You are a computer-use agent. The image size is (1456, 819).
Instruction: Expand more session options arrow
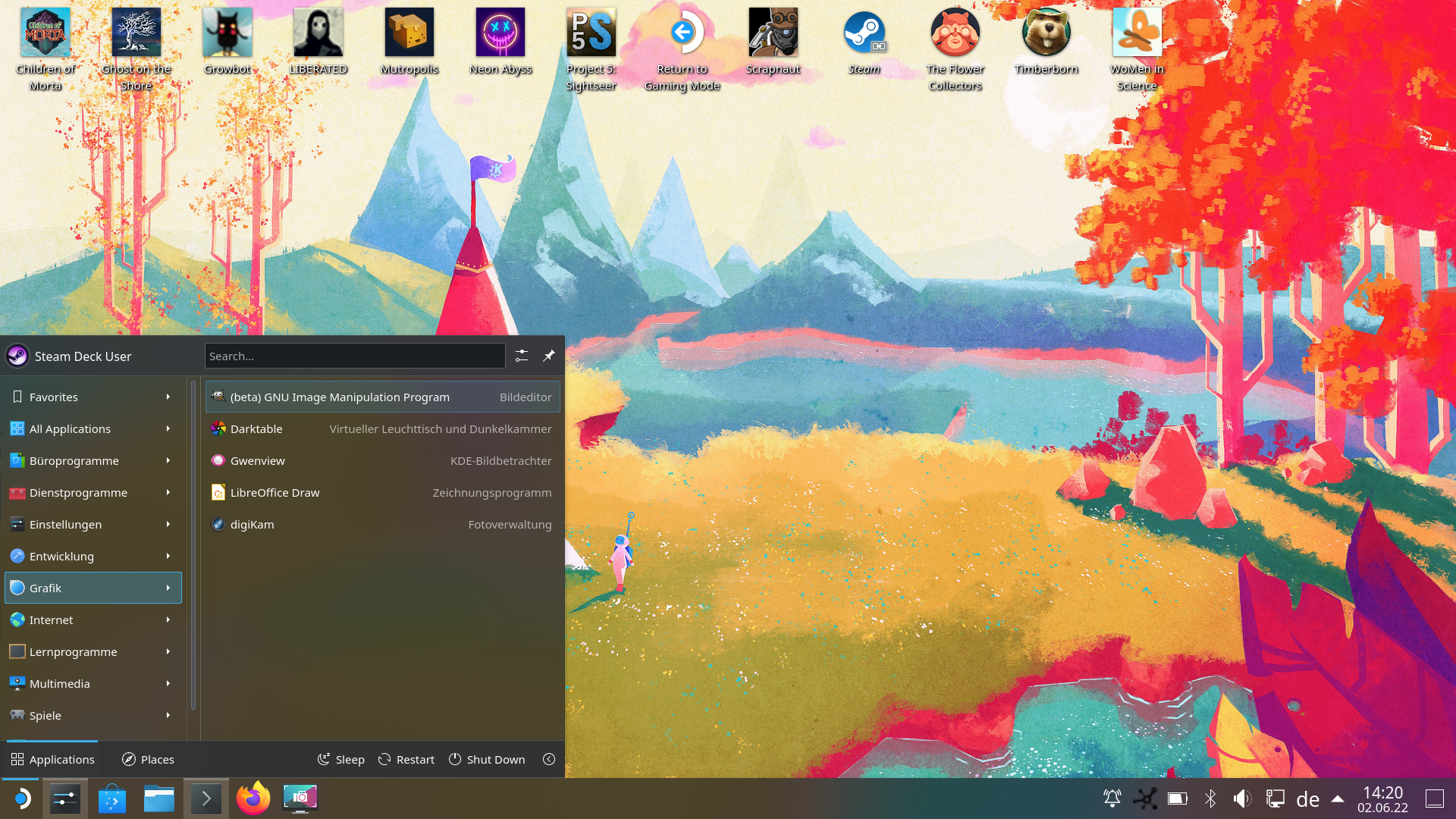tap(549, 759)
